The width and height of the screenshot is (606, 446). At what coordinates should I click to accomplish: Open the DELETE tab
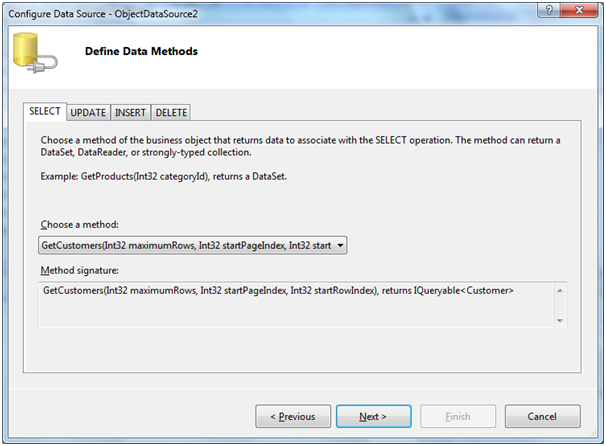(x=171, y=112)
